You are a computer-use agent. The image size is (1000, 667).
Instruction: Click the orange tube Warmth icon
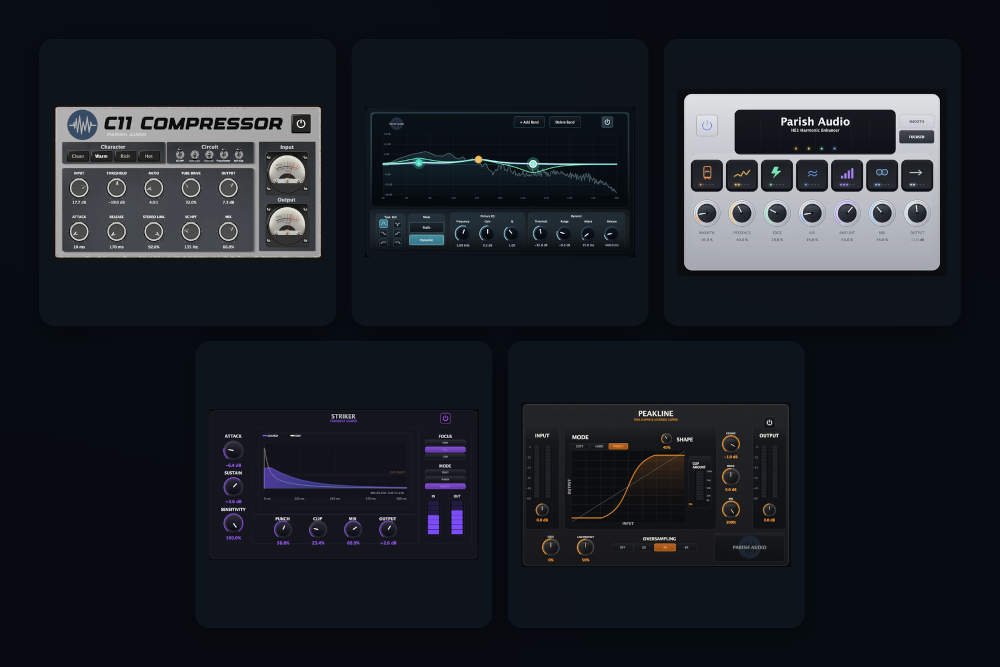707,175
